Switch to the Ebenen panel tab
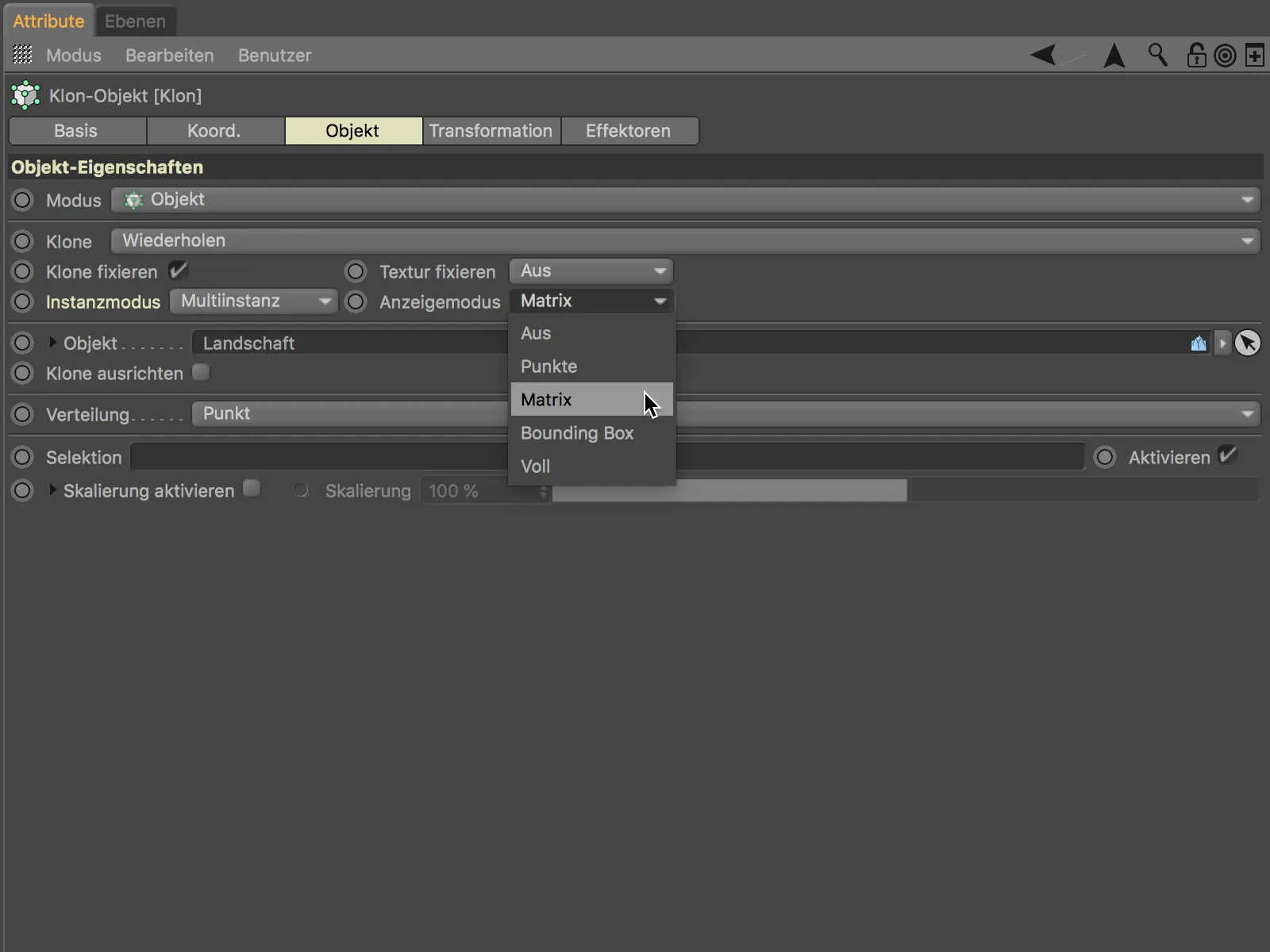The height and width of the screenshot is (952, 1270). click(136, 21)
